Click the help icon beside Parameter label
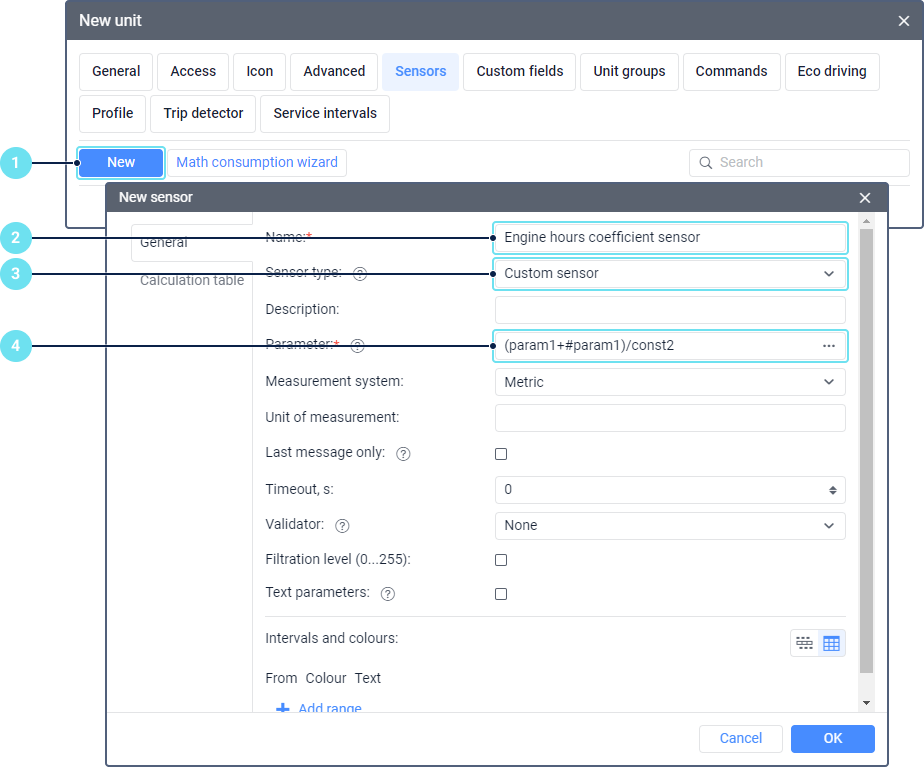 [x=357, y=346]
